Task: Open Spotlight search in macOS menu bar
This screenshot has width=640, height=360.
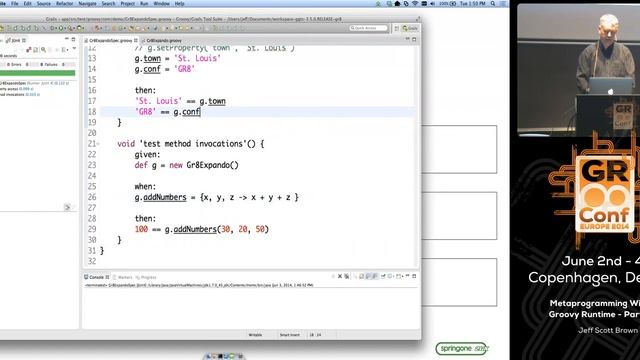Action: tap(493, 3)
